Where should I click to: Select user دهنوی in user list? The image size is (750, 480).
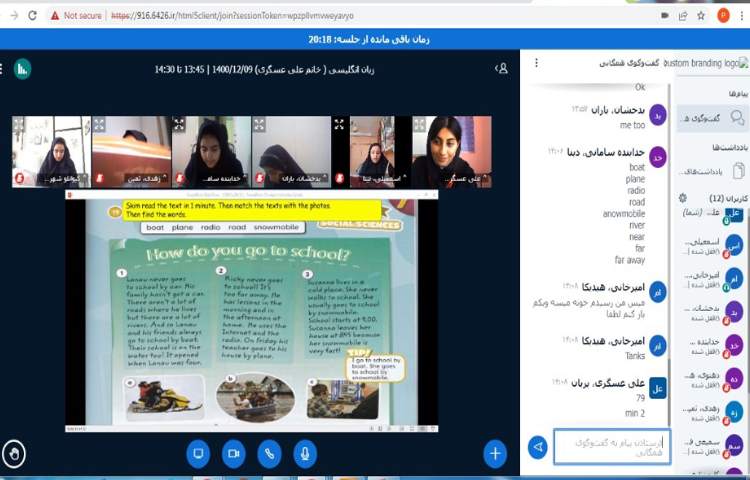coord(713,380)
